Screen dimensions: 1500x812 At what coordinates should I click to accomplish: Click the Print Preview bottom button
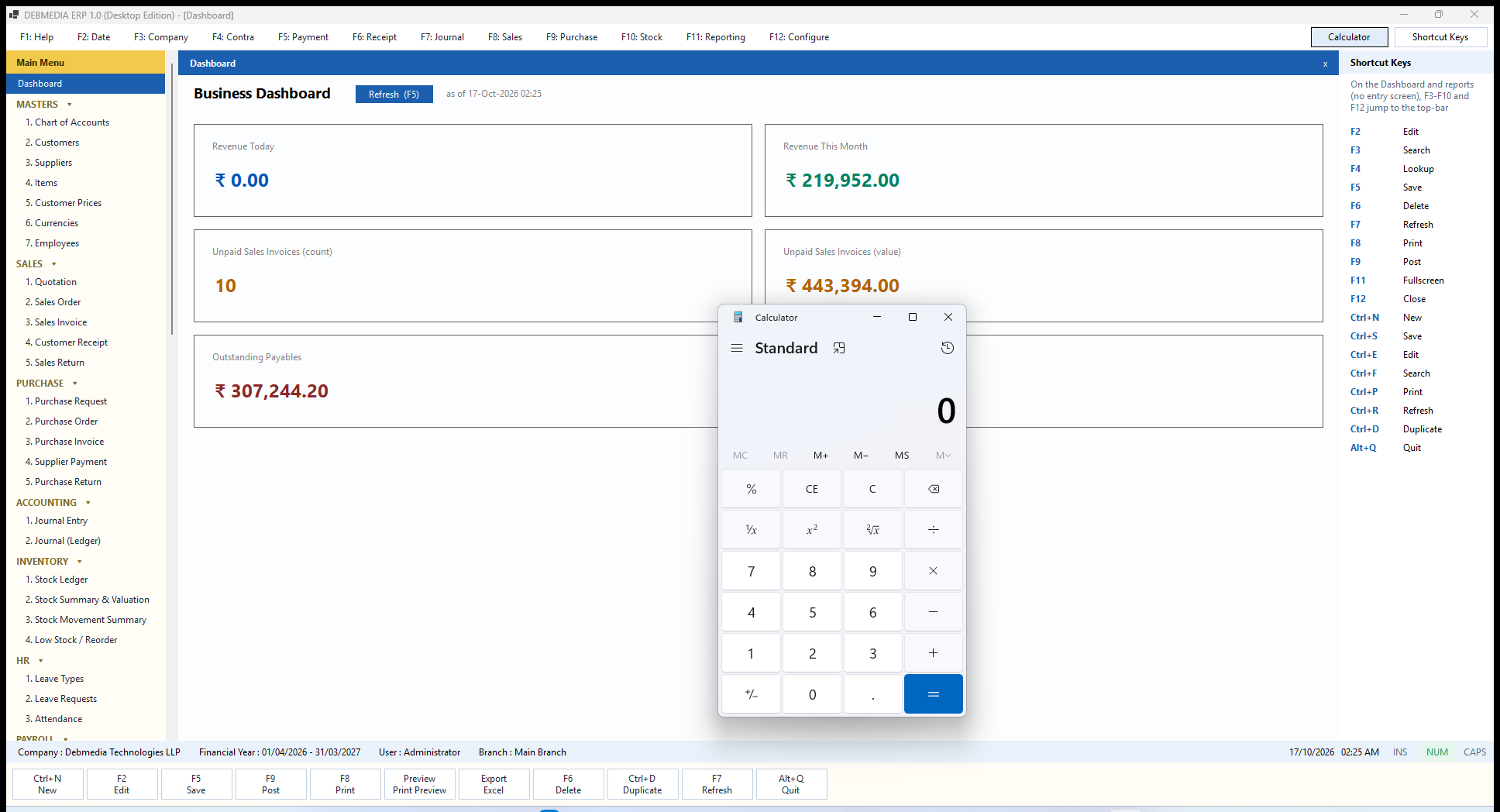[x=419, y=784]
